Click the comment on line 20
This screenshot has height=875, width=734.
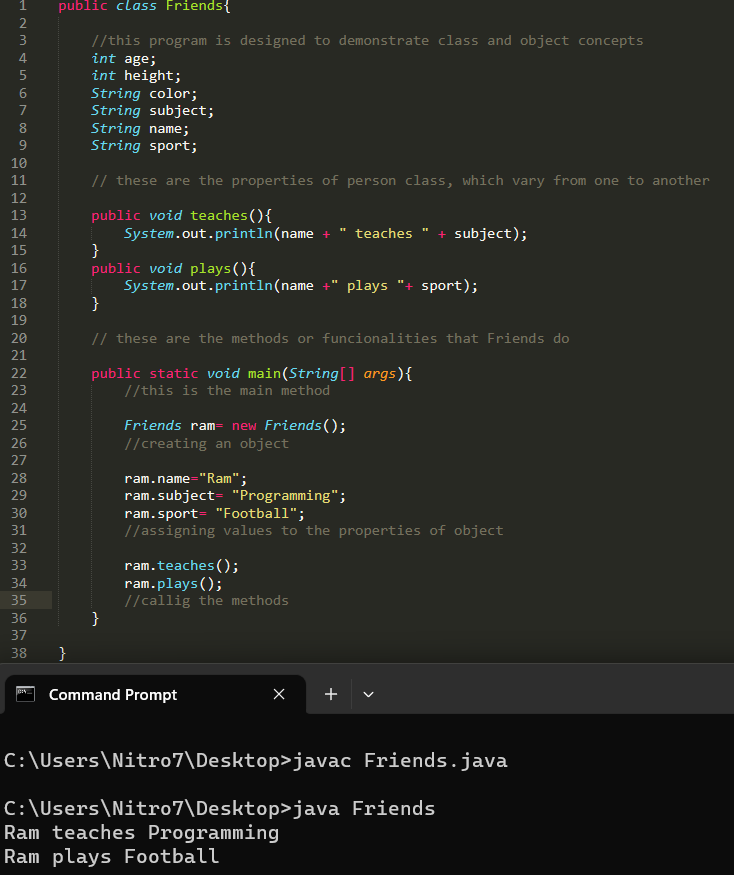(x=330, y=339)
